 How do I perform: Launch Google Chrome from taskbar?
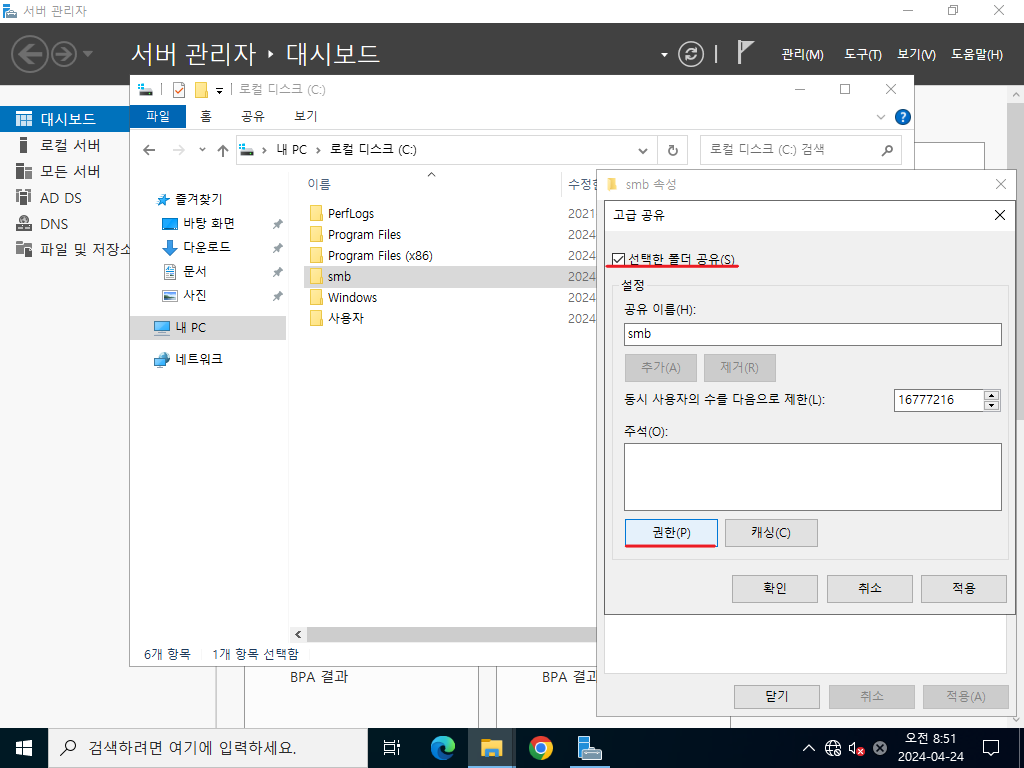(x=540, y=748)
